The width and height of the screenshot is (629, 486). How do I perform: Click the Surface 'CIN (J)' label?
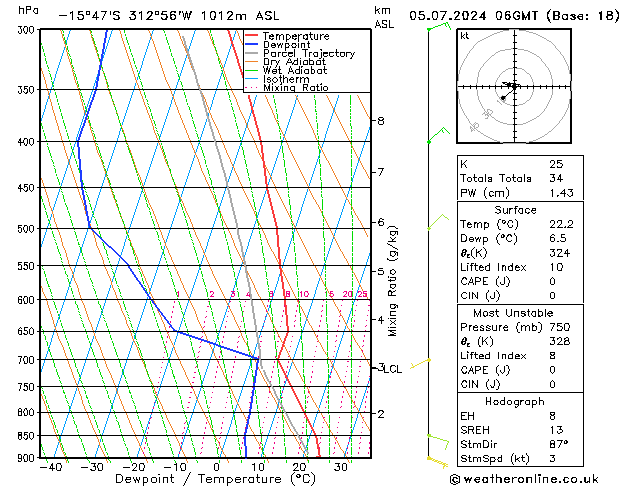480,296
